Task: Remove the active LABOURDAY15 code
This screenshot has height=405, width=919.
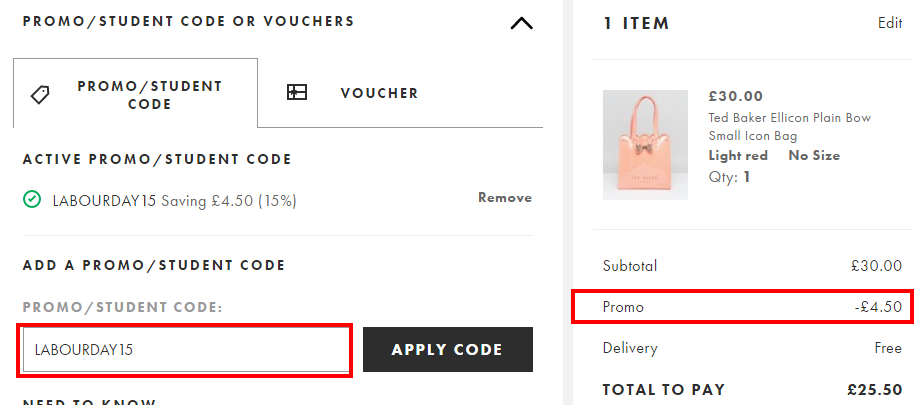Action: click(x=505, y=198)
